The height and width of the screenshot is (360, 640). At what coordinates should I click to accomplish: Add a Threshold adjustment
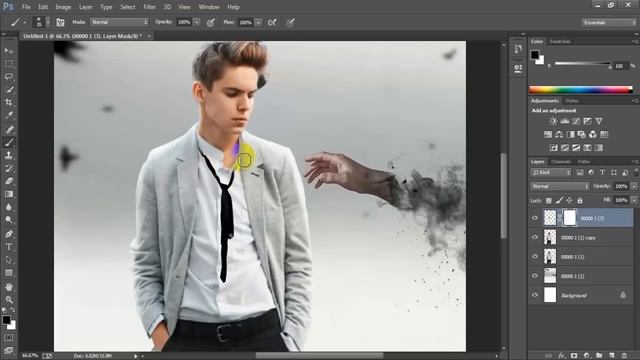point(576,148)
